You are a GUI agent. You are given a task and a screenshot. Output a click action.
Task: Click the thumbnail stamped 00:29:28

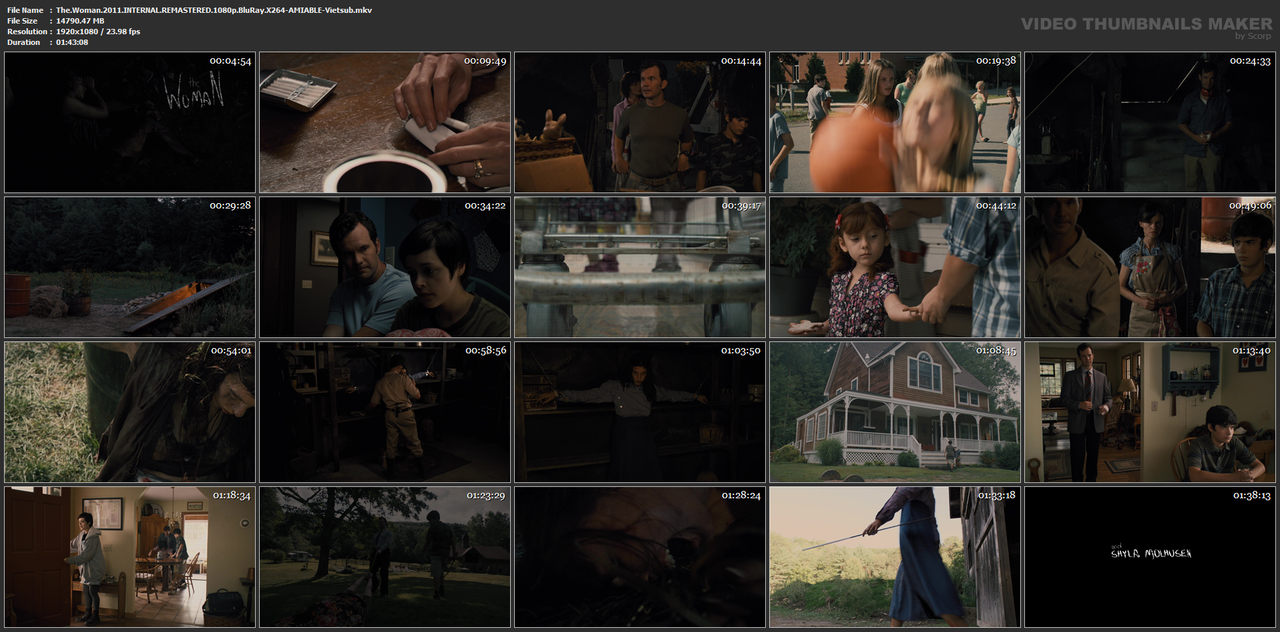click(x=130, y=267)
